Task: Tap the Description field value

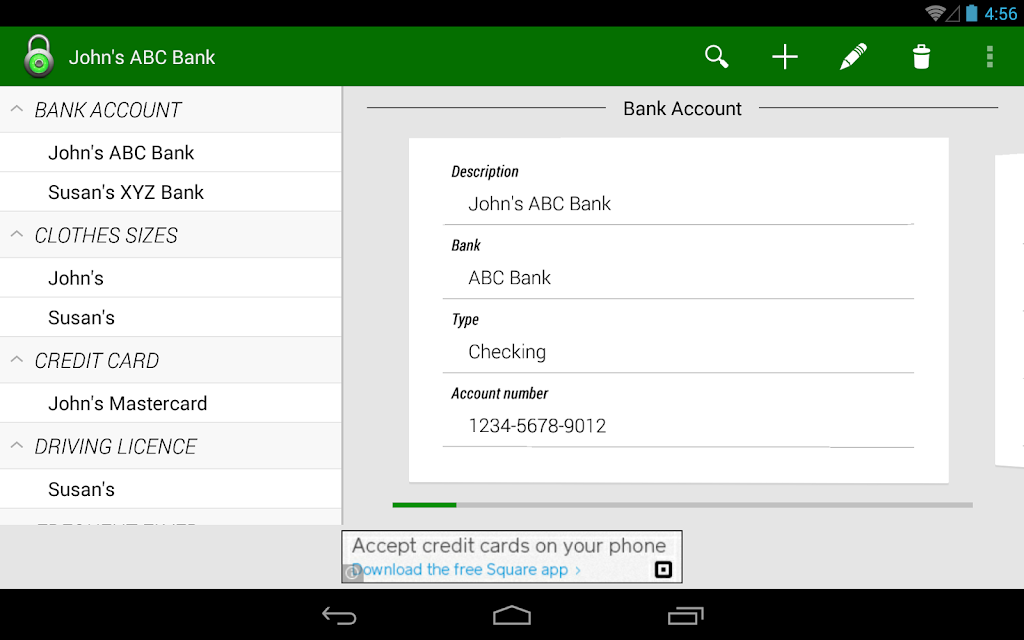Action: point(539,204)
